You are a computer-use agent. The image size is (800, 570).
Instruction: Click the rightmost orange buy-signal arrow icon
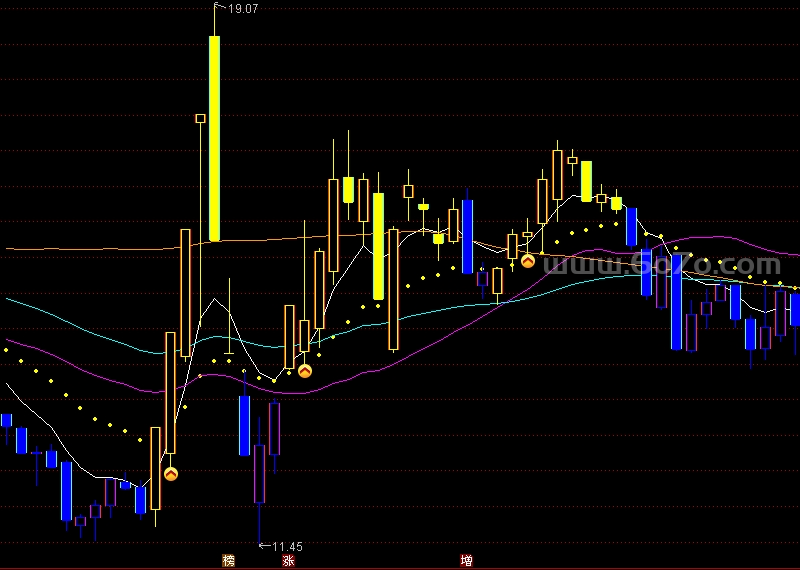pyautogui.click(x=527, y=261)
